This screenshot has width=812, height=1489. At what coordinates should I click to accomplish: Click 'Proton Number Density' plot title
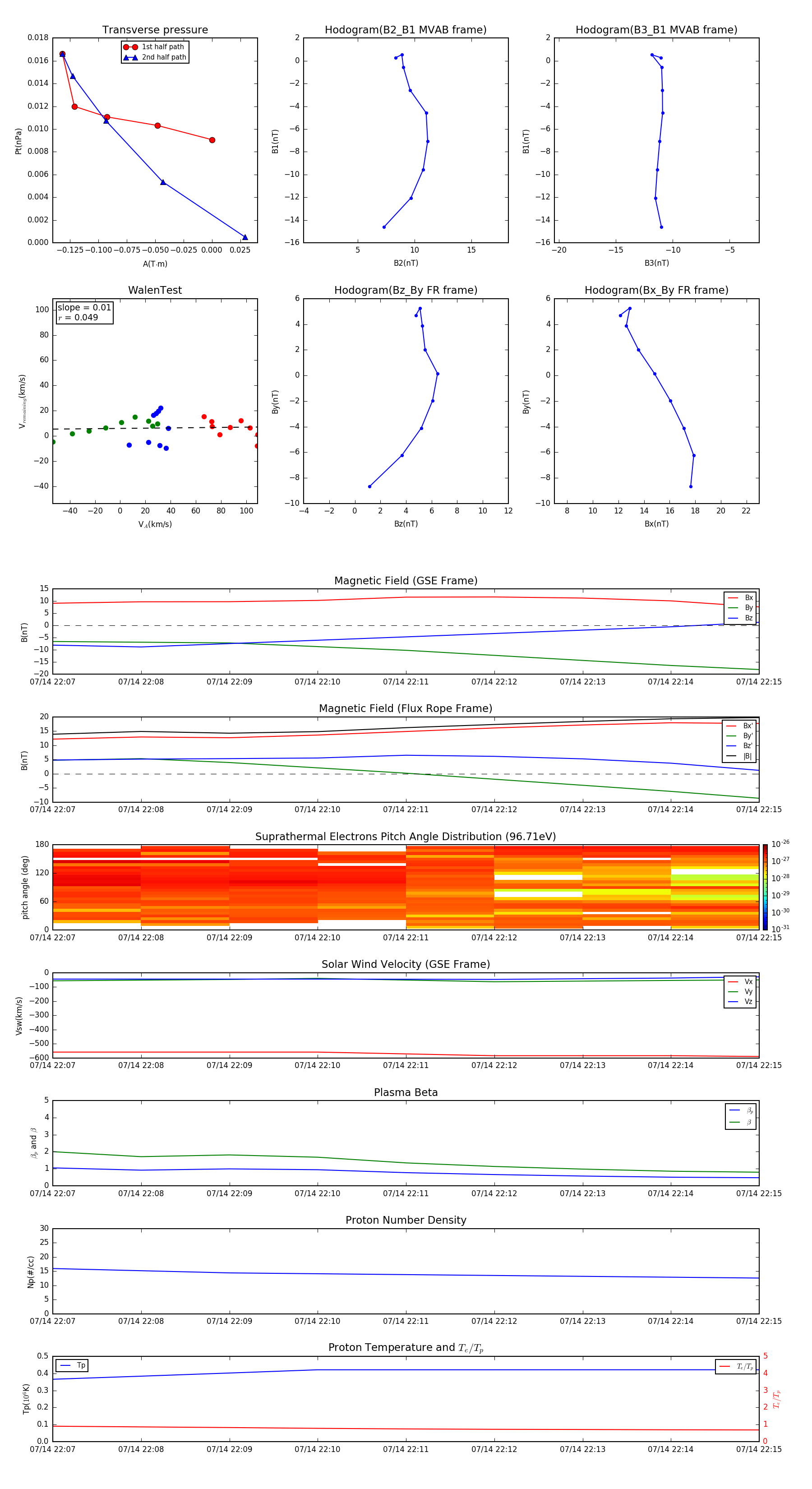point(406,1220)
